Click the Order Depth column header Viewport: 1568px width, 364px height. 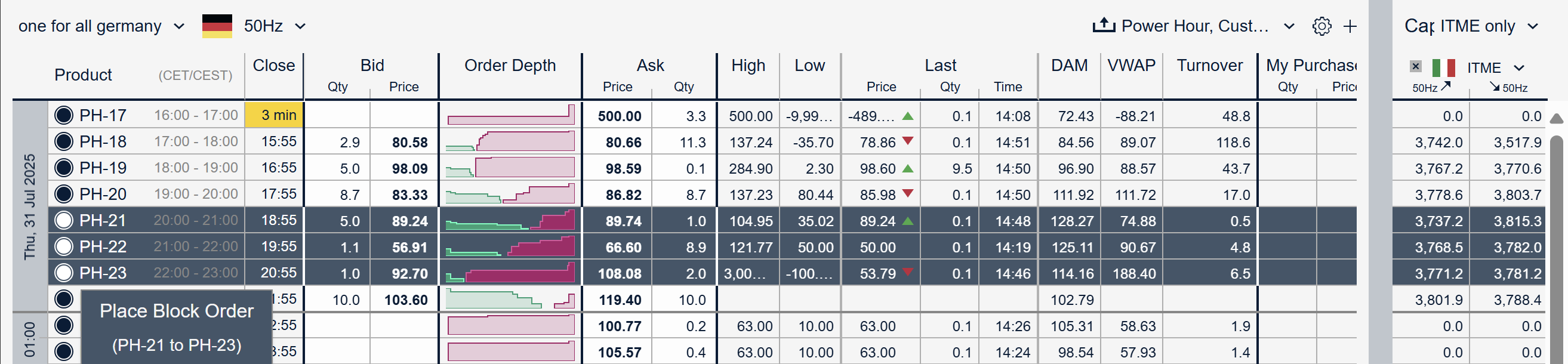click(510, 65)
